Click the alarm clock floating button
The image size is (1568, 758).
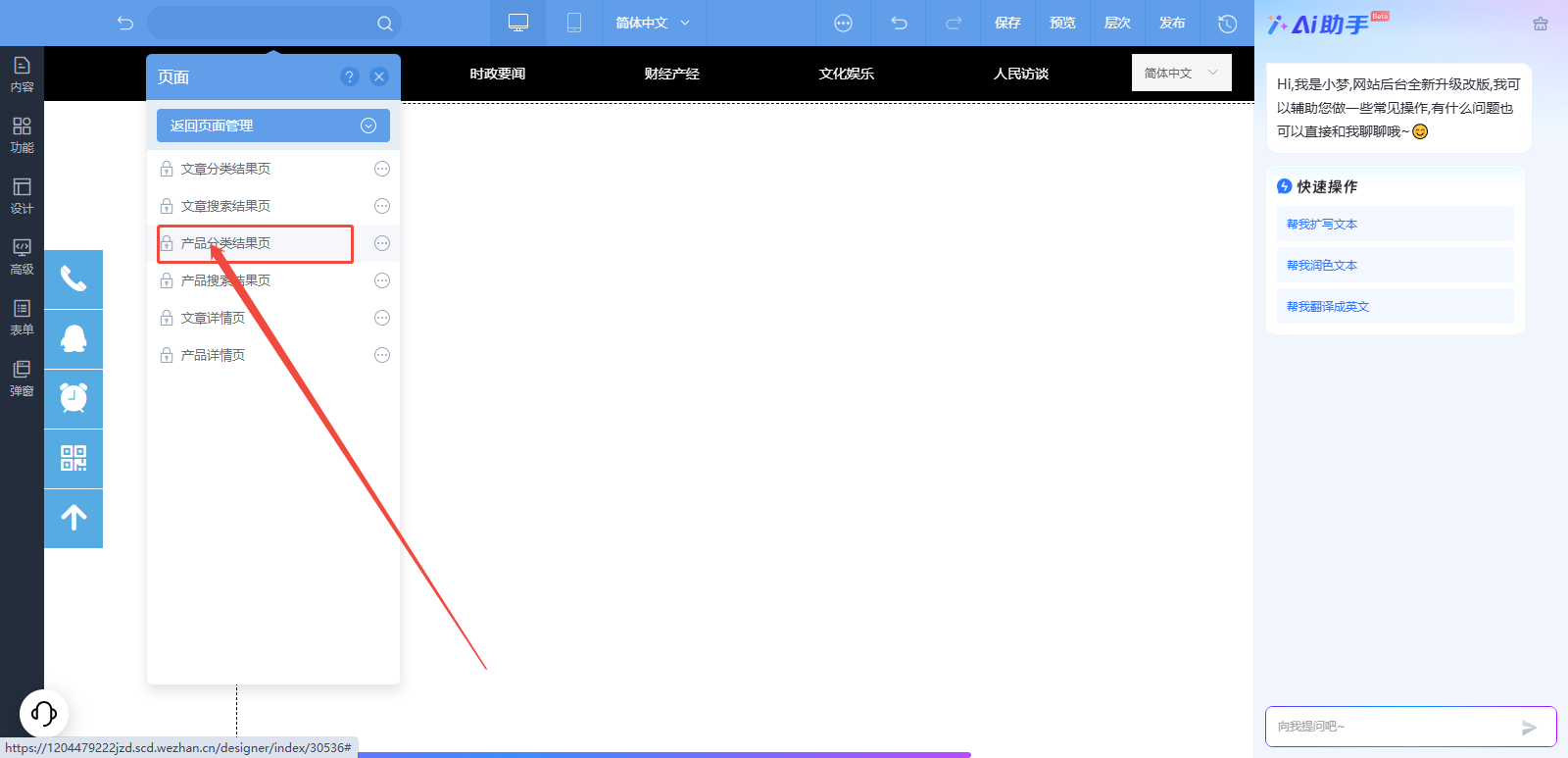[73, 399]
